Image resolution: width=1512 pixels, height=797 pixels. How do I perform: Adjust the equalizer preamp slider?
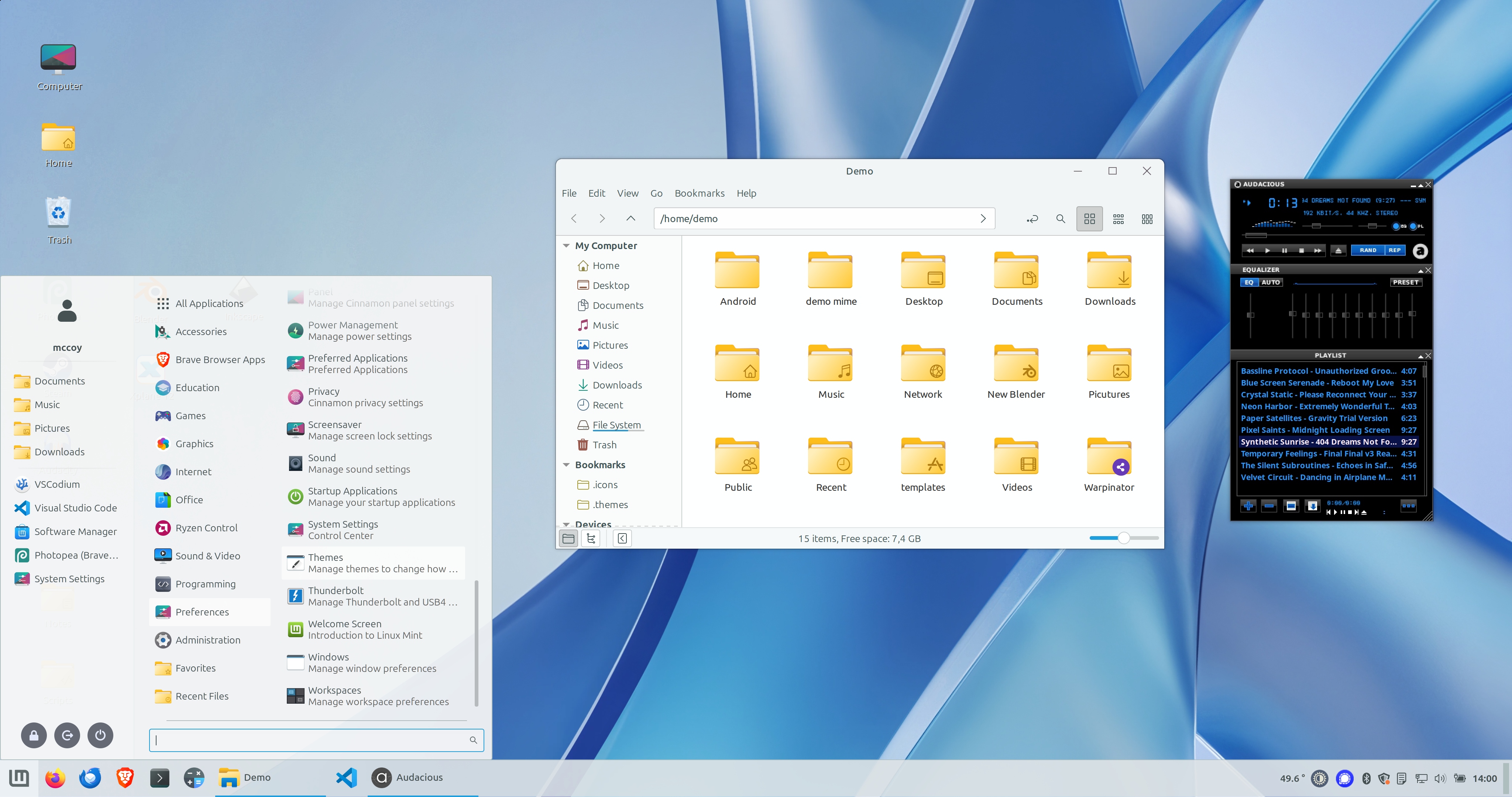pyautogui.click(x=1250, y=315)
